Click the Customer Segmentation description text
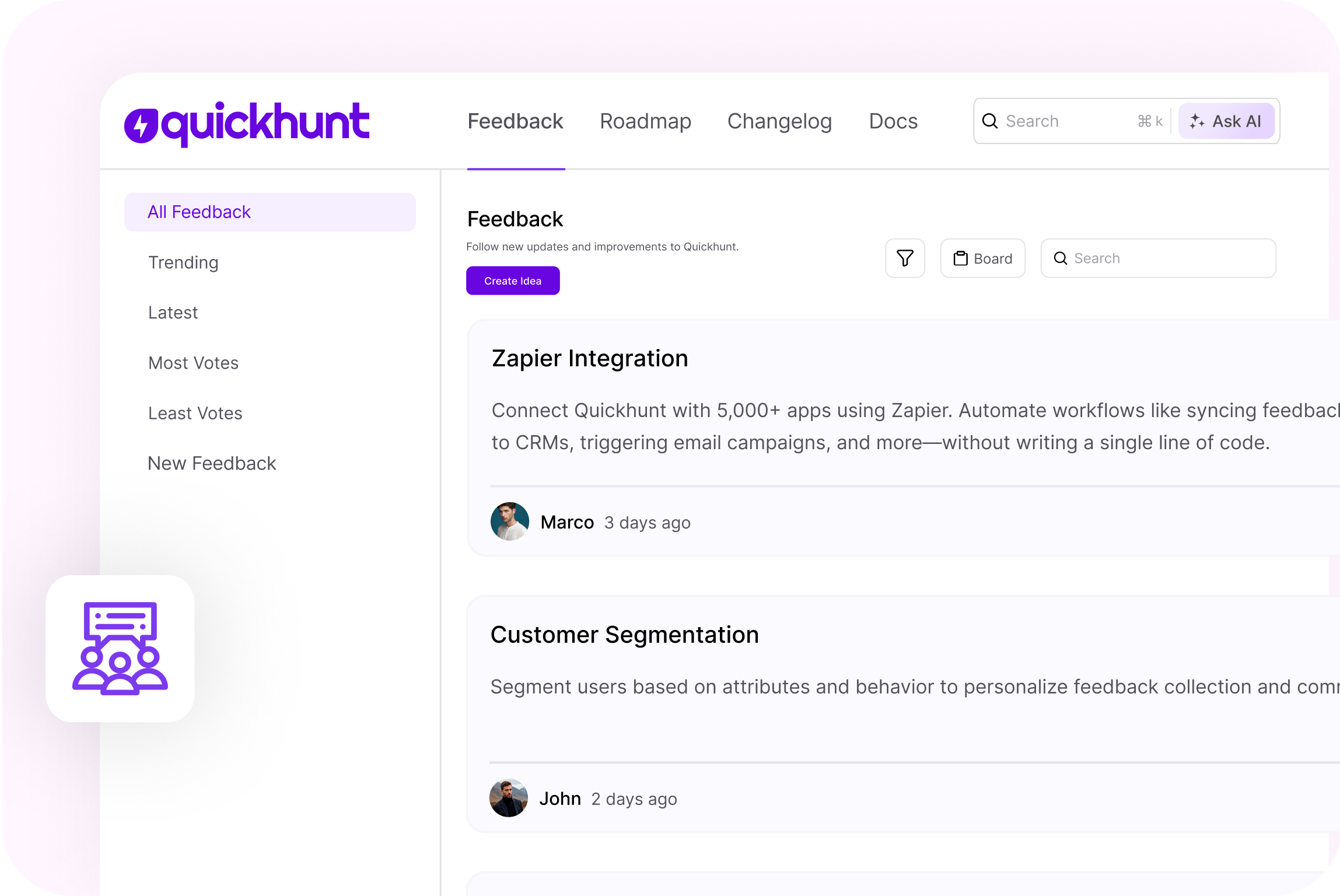This screenshot has height=896, width=1340. tap(915, 687)
